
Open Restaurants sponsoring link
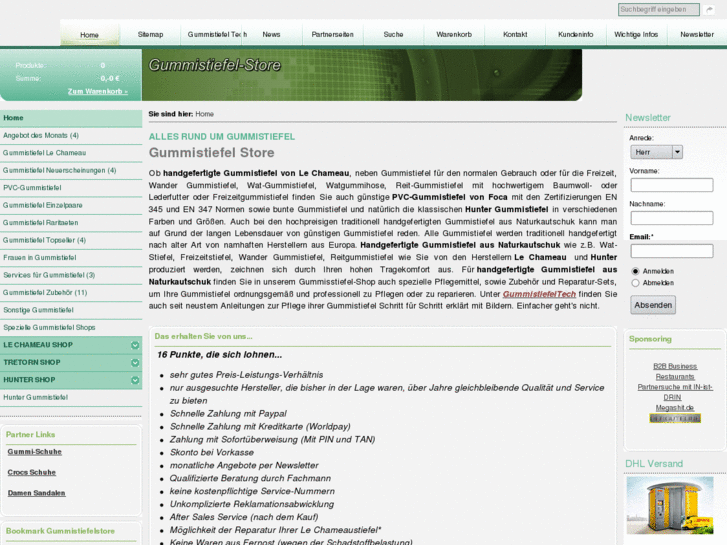coord(675,377)
